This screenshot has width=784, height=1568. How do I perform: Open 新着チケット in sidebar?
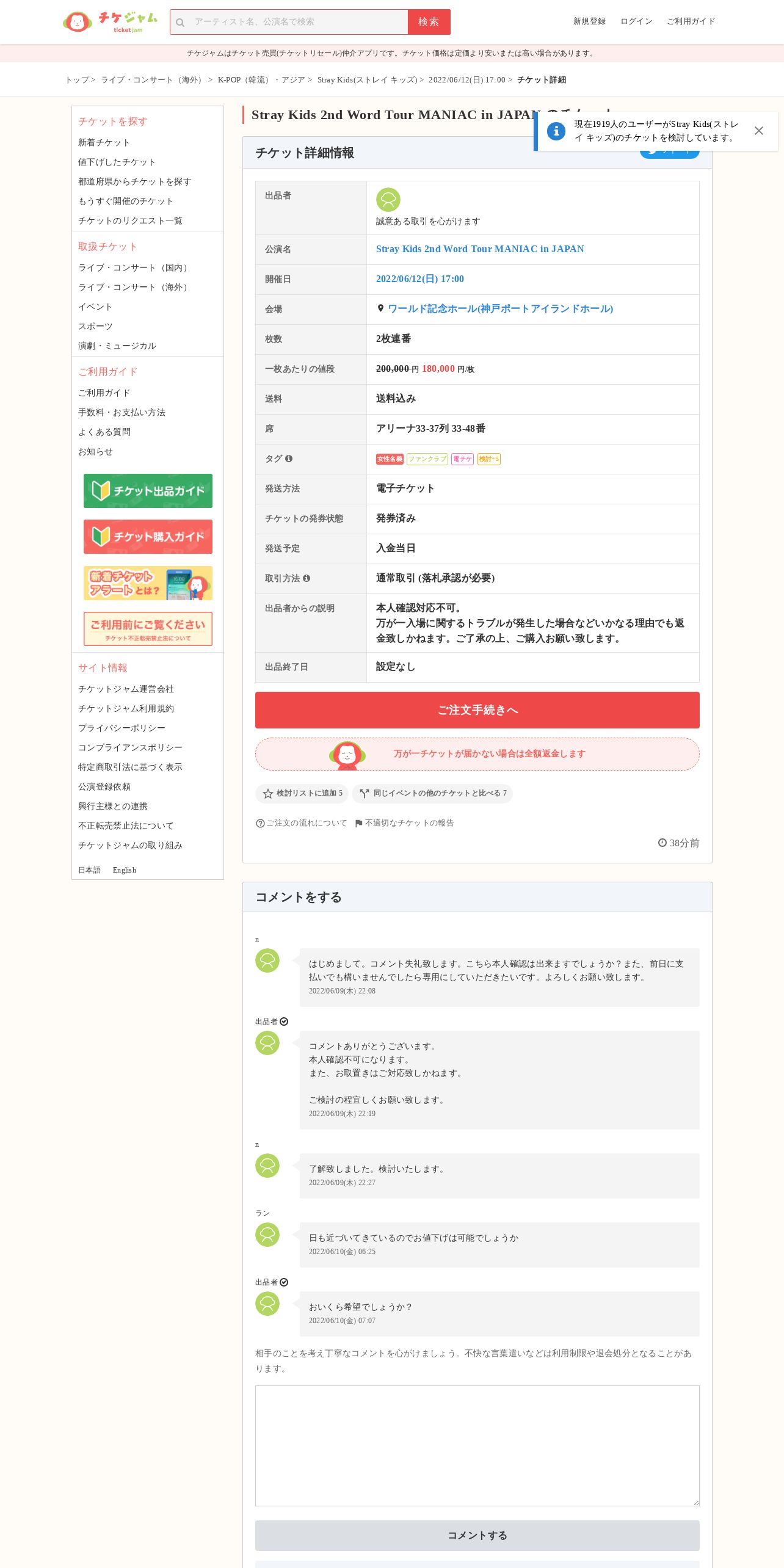[104, 143]
